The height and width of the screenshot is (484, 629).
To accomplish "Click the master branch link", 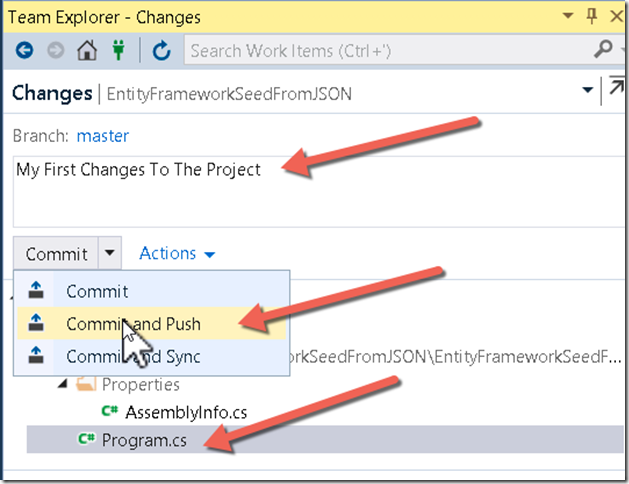I will coord(103,136).
